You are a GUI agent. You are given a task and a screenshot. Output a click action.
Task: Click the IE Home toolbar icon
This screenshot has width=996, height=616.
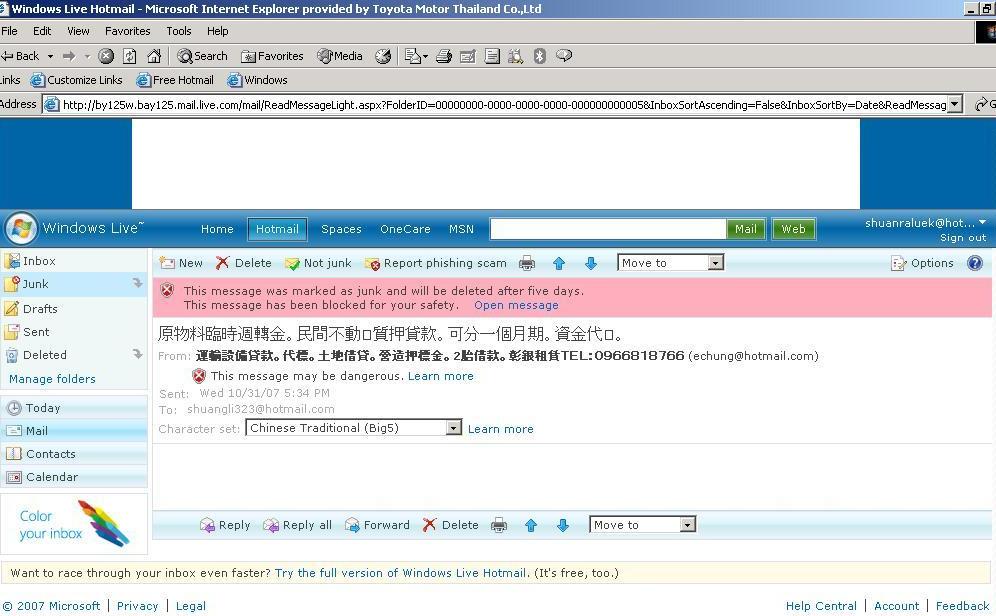[x=154, y=56]
